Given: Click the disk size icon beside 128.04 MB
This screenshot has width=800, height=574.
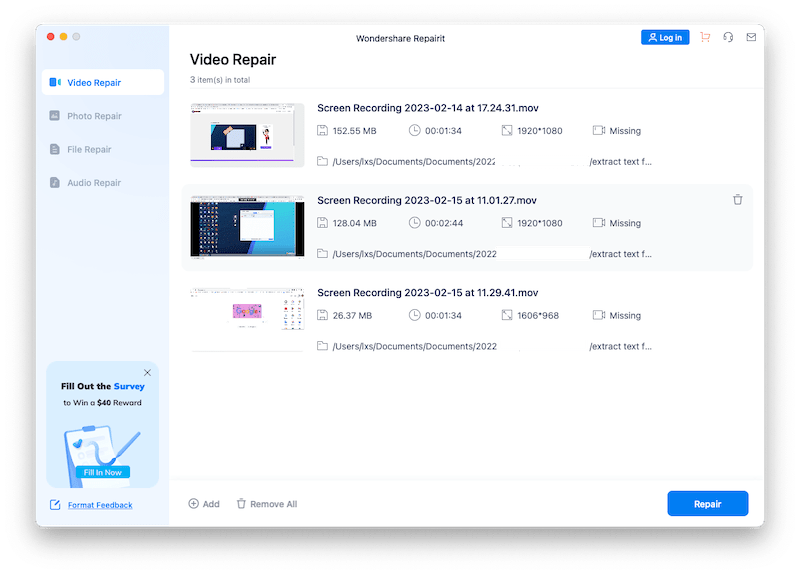Looking at the screenshot, I should tap(322, 223).
